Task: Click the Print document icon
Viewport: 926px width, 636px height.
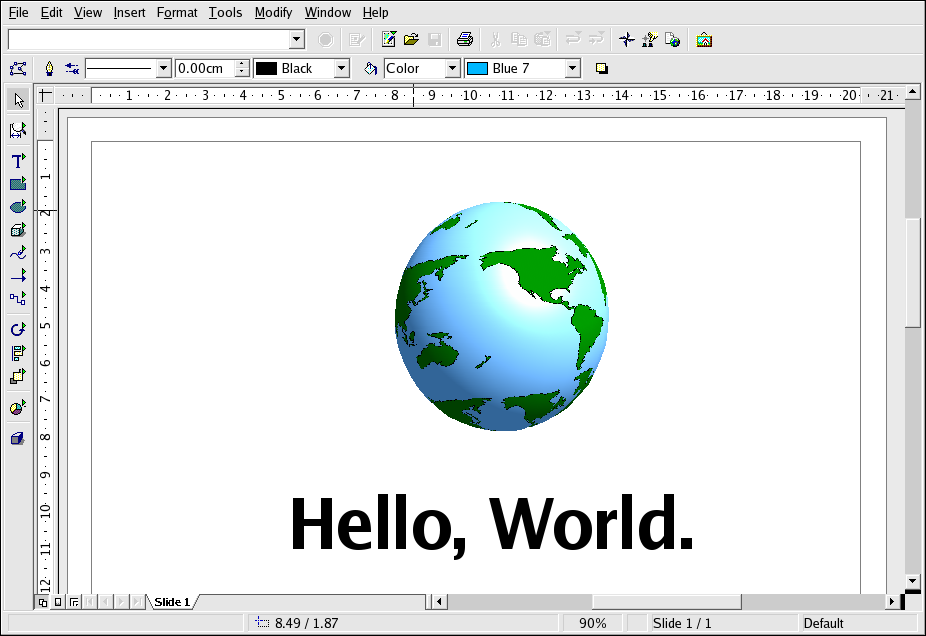Action: [x=465, y=40]
